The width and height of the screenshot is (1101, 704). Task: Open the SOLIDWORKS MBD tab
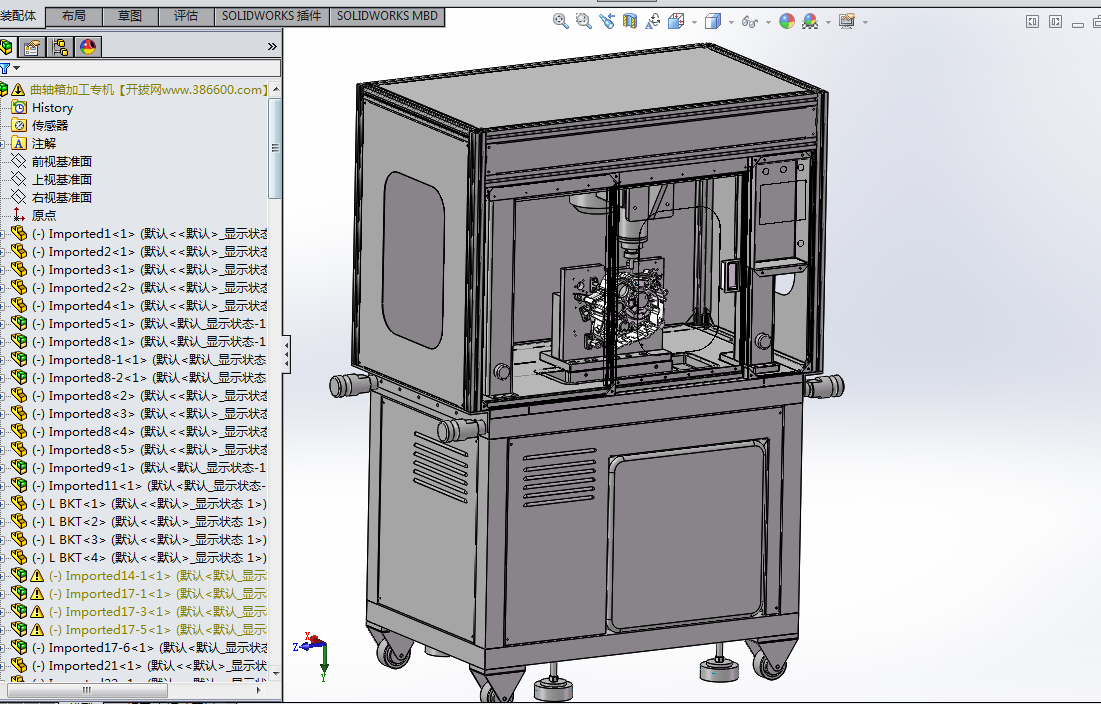point(386,17)
